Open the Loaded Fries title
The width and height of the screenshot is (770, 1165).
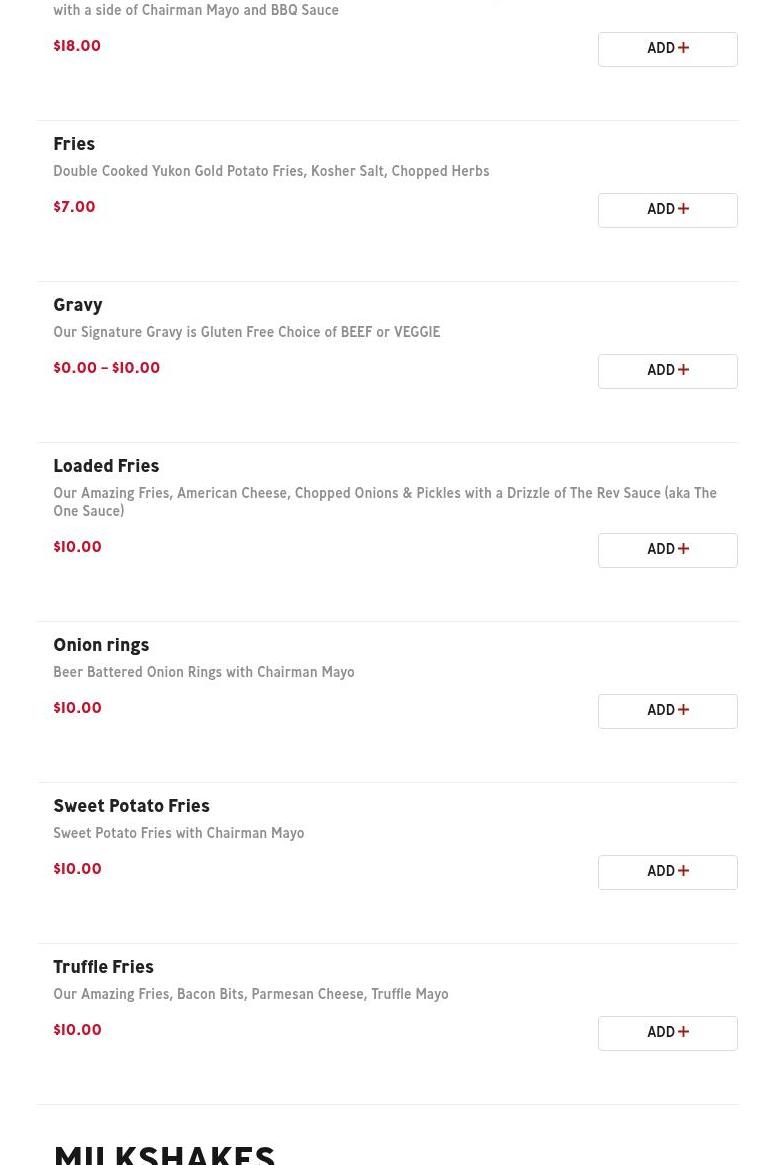coord(106,467)
